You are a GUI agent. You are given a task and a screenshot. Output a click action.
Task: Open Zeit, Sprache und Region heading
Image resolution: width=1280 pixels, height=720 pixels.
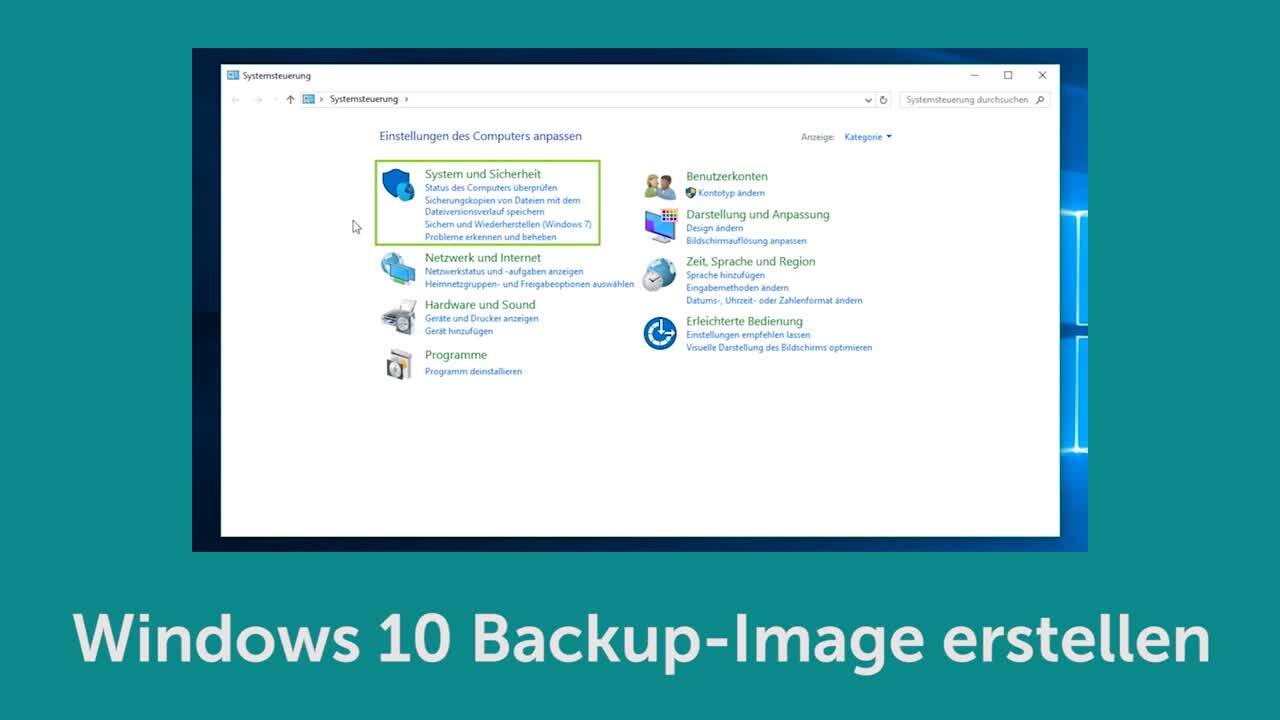[751, 262]
